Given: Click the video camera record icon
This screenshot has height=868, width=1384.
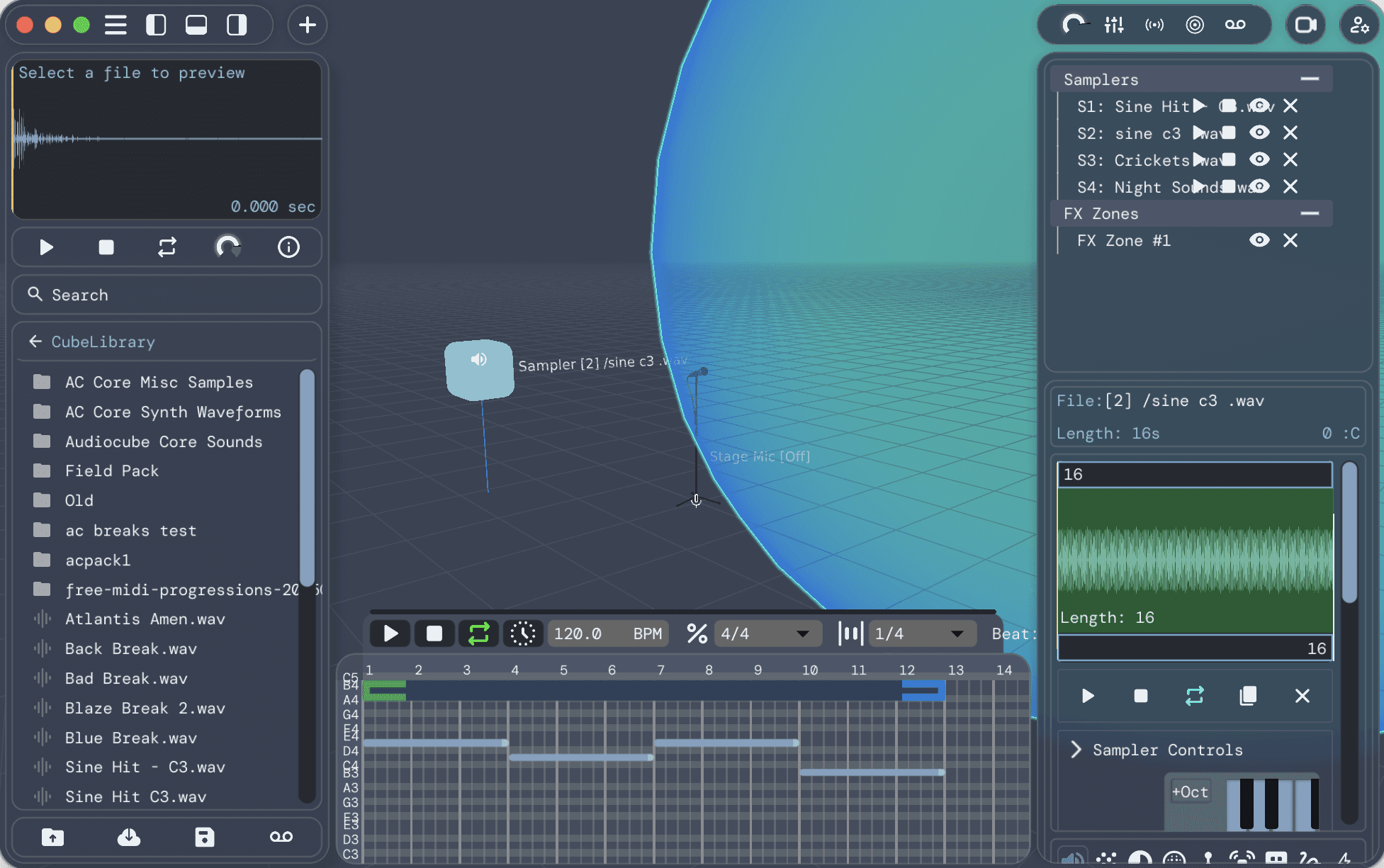Looking at the screenshot, I should point(1305,25).
